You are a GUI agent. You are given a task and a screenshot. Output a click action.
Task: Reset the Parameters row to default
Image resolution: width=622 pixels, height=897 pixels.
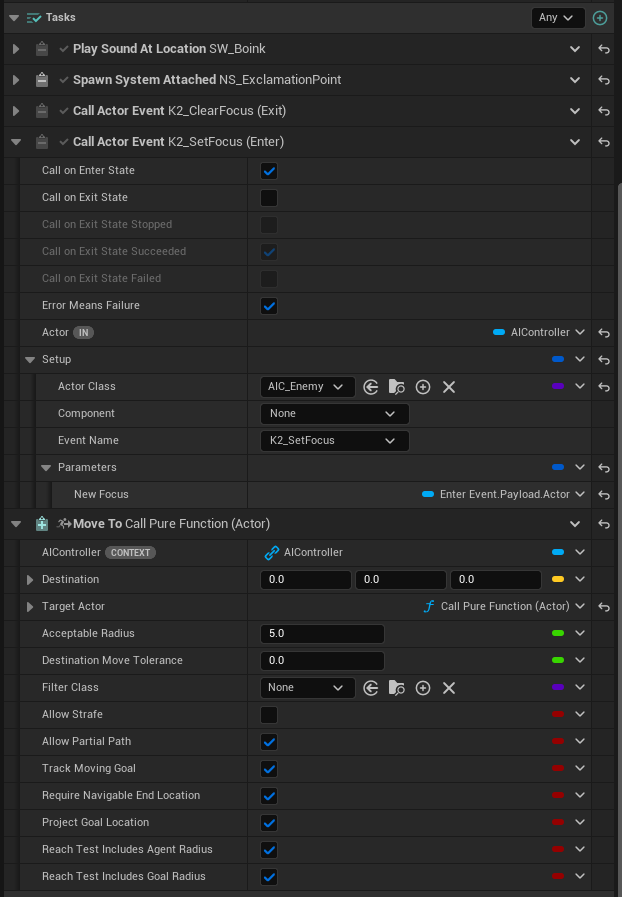coord(604,468)
